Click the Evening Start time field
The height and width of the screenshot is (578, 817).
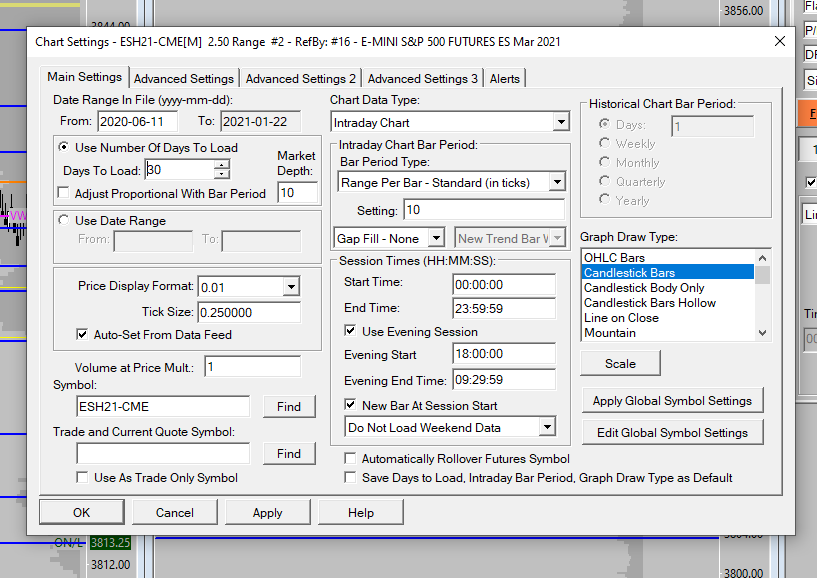click(504, 354)
